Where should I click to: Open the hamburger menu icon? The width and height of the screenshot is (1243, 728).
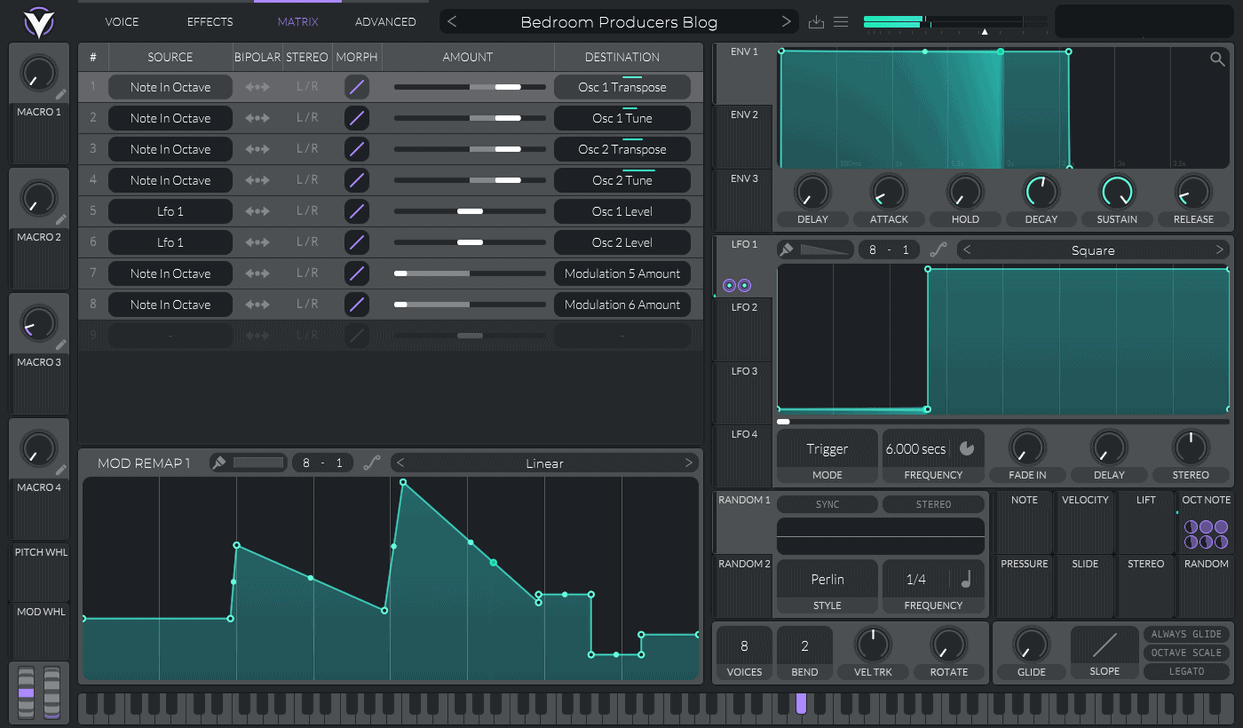[841, 22]
